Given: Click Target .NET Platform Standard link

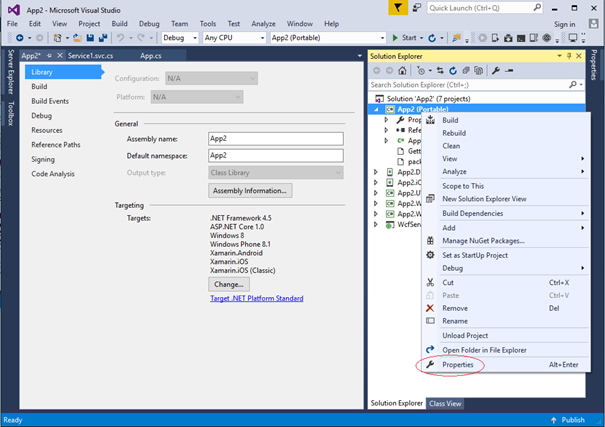Looking at the screenshot, I should click(257, 298).
